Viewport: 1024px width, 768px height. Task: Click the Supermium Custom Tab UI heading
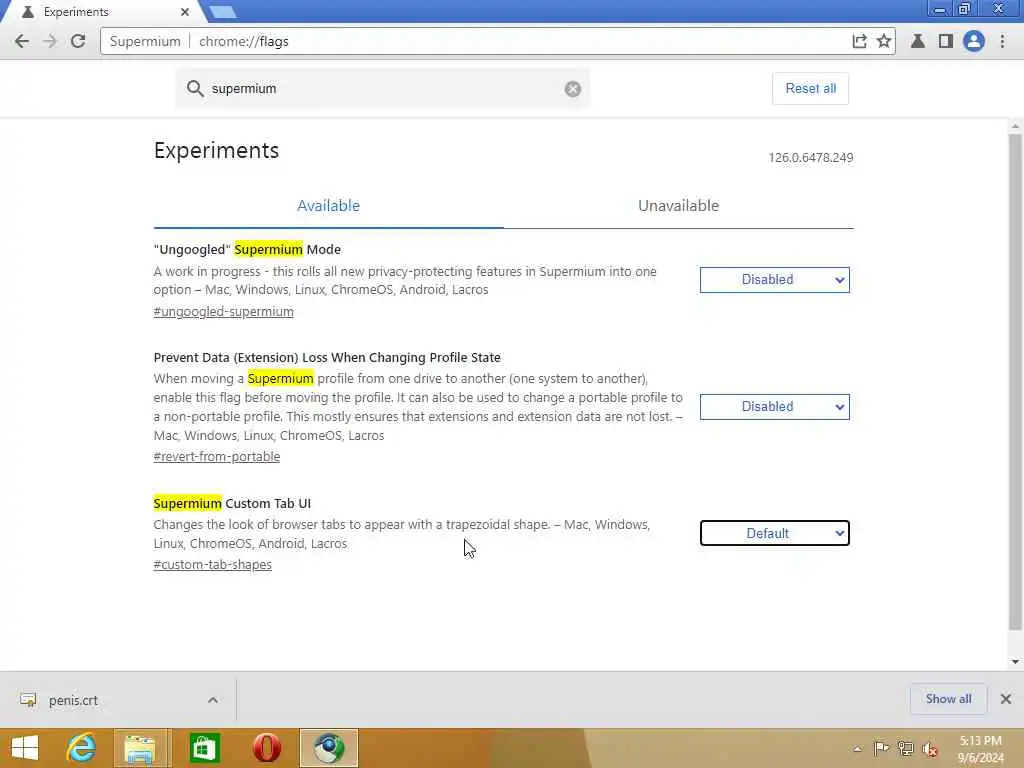coord(232,504)
